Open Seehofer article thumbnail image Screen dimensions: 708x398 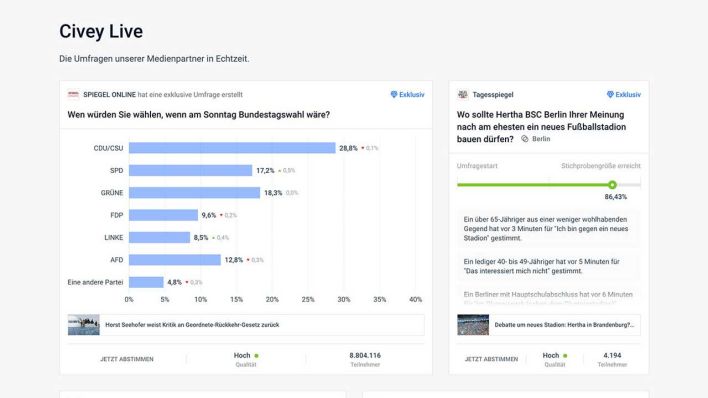click(x=84, y=325)
